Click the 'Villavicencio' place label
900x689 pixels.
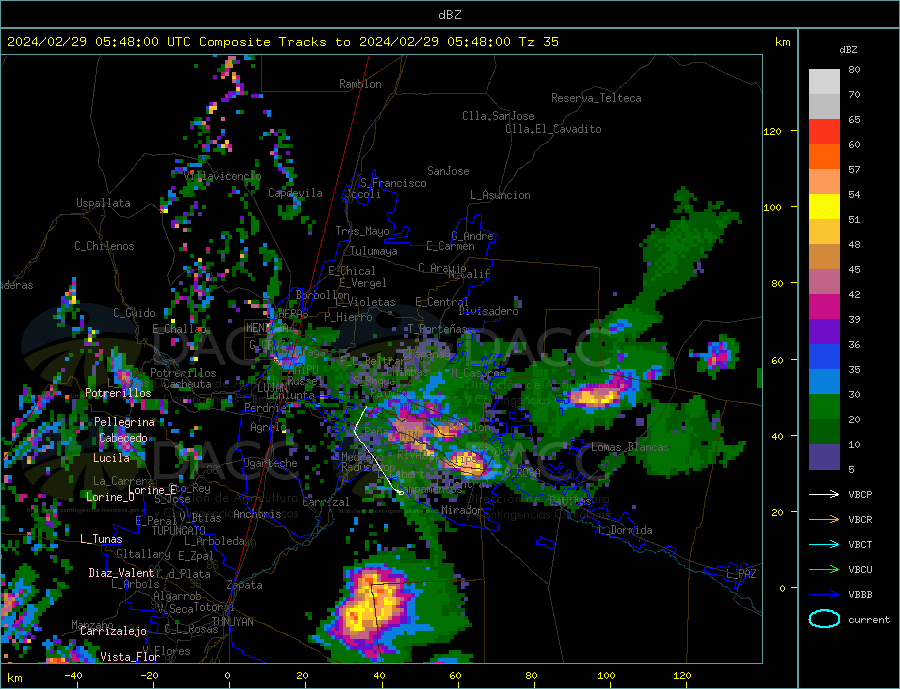[222, 176]
